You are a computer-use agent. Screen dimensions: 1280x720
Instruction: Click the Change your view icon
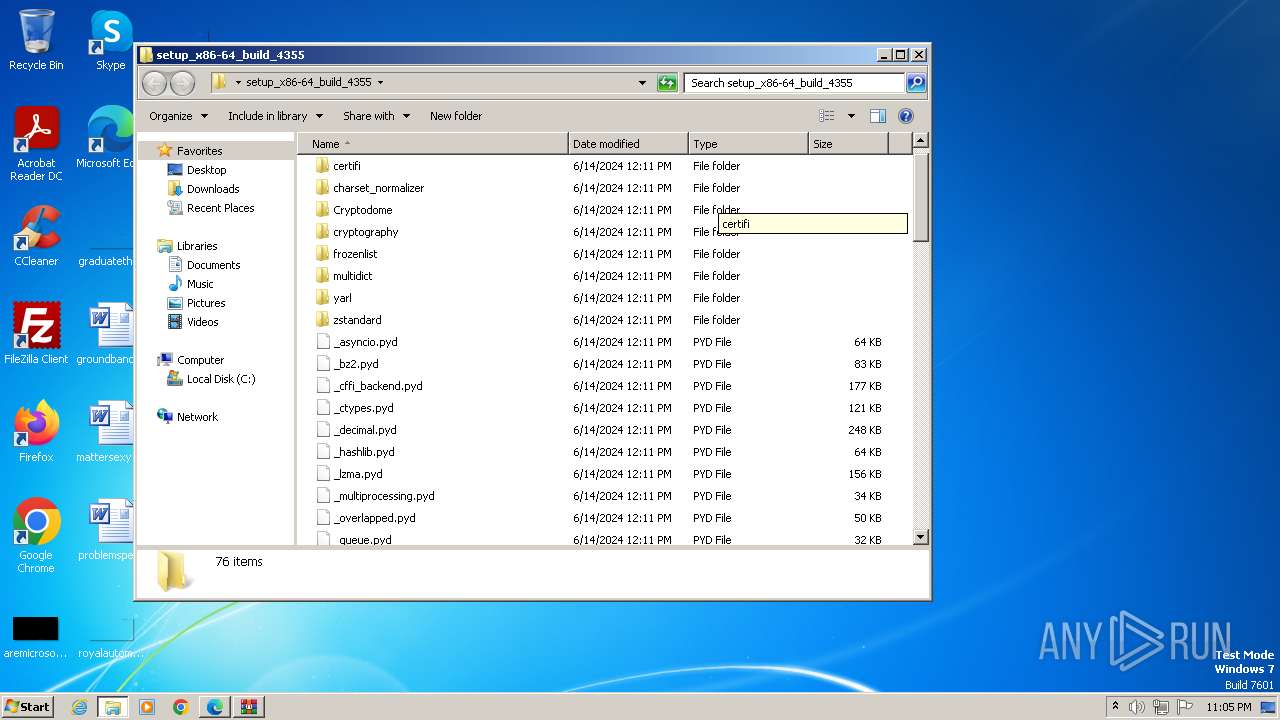tap(827, 116)
